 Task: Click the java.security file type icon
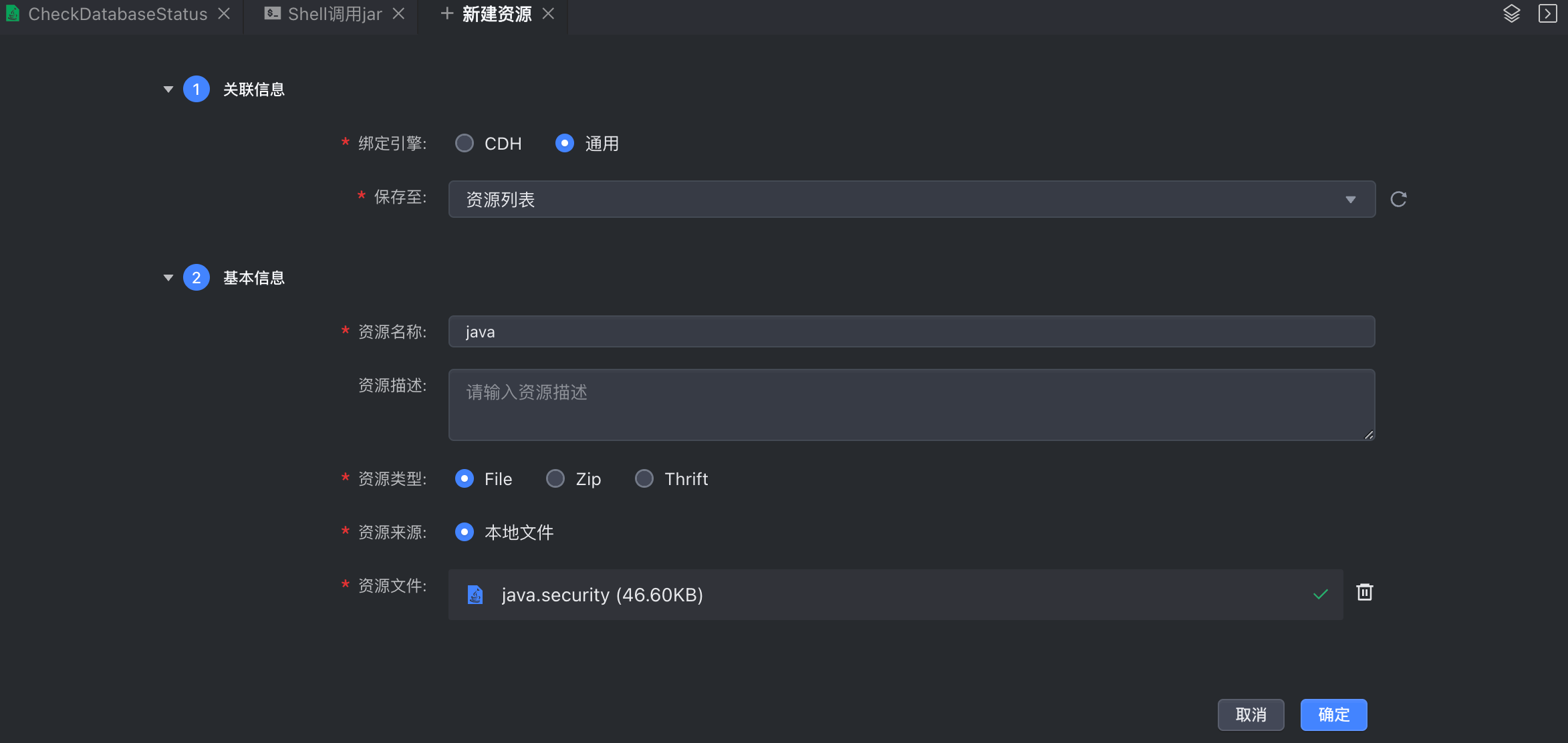click(x=475, y=595)
